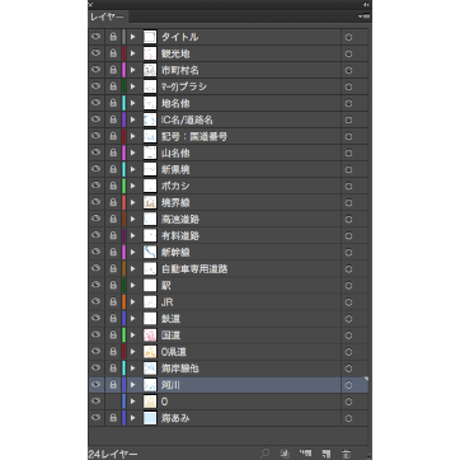Click the target circle of 地名他 layer
The height and width of the screenshot is (460, 460).
(349, 103)
